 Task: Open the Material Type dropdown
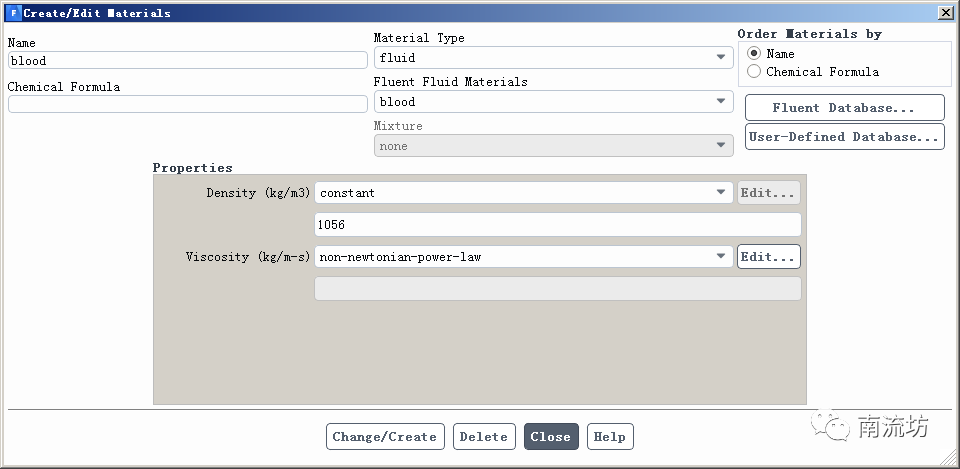[x=553, y=58]
